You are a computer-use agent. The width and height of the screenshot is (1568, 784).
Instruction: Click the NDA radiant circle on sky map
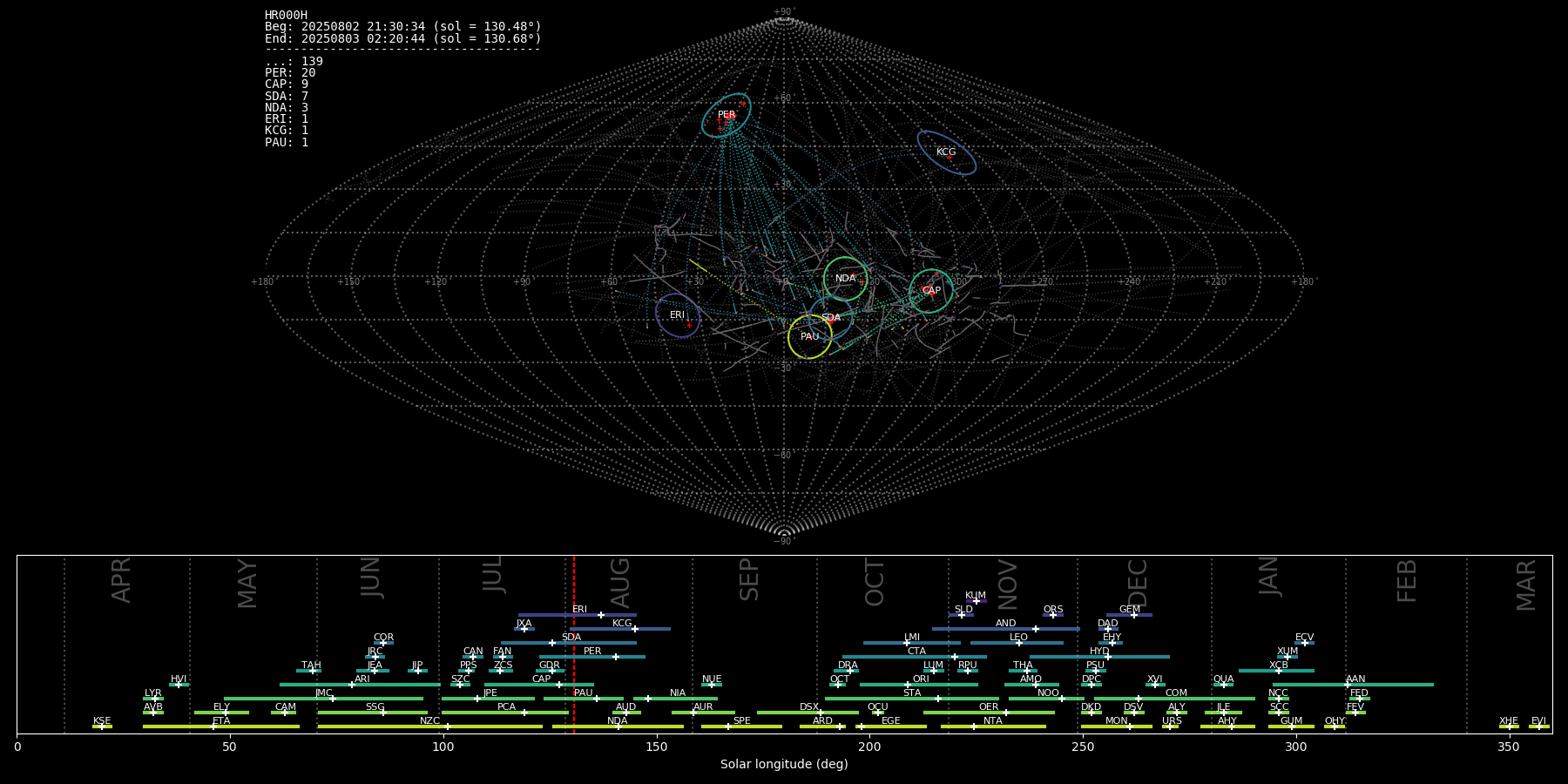pos(845,279)
